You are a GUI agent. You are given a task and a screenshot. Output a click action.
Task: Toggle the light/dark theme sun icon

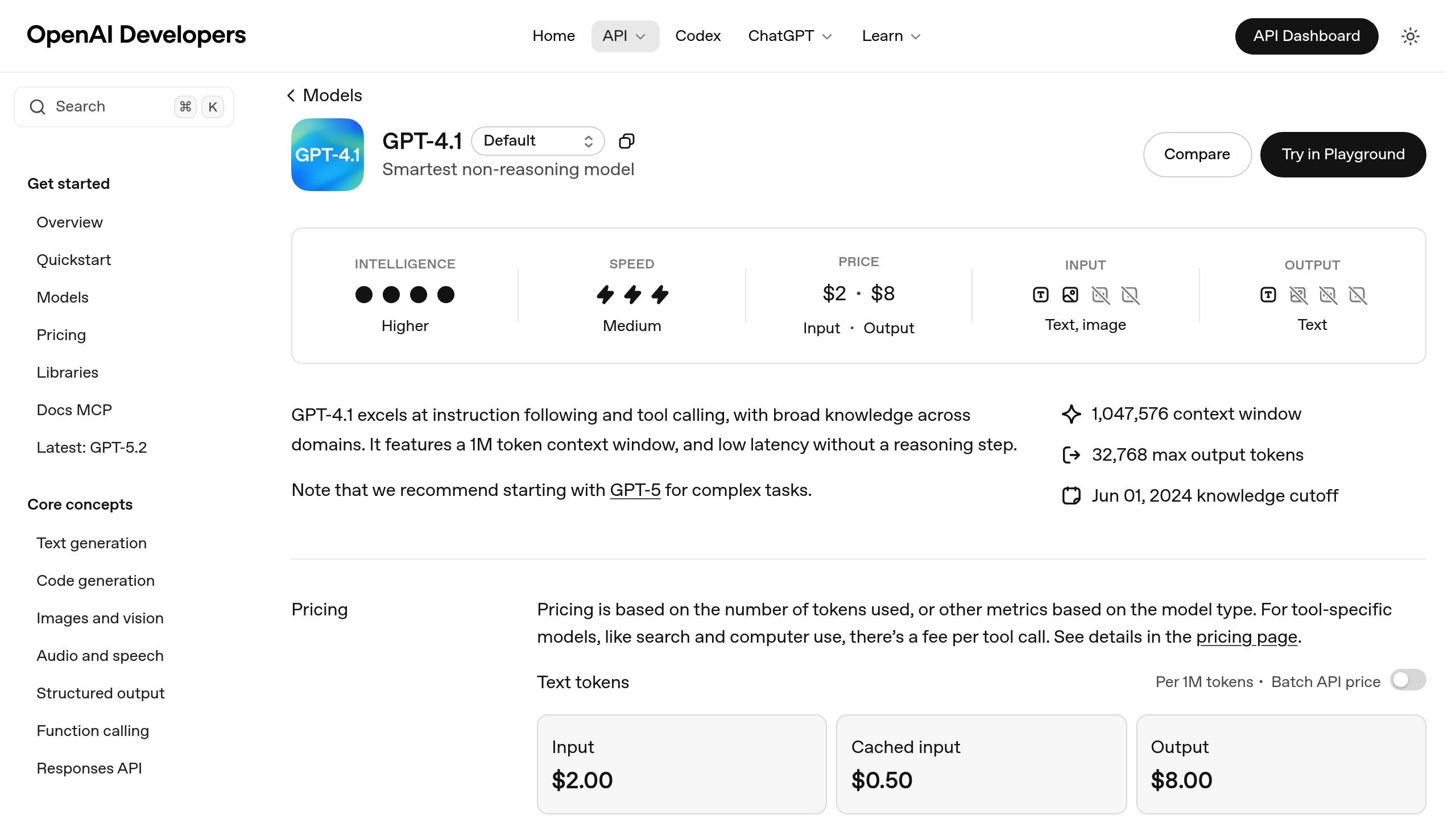coord(1410,36)
